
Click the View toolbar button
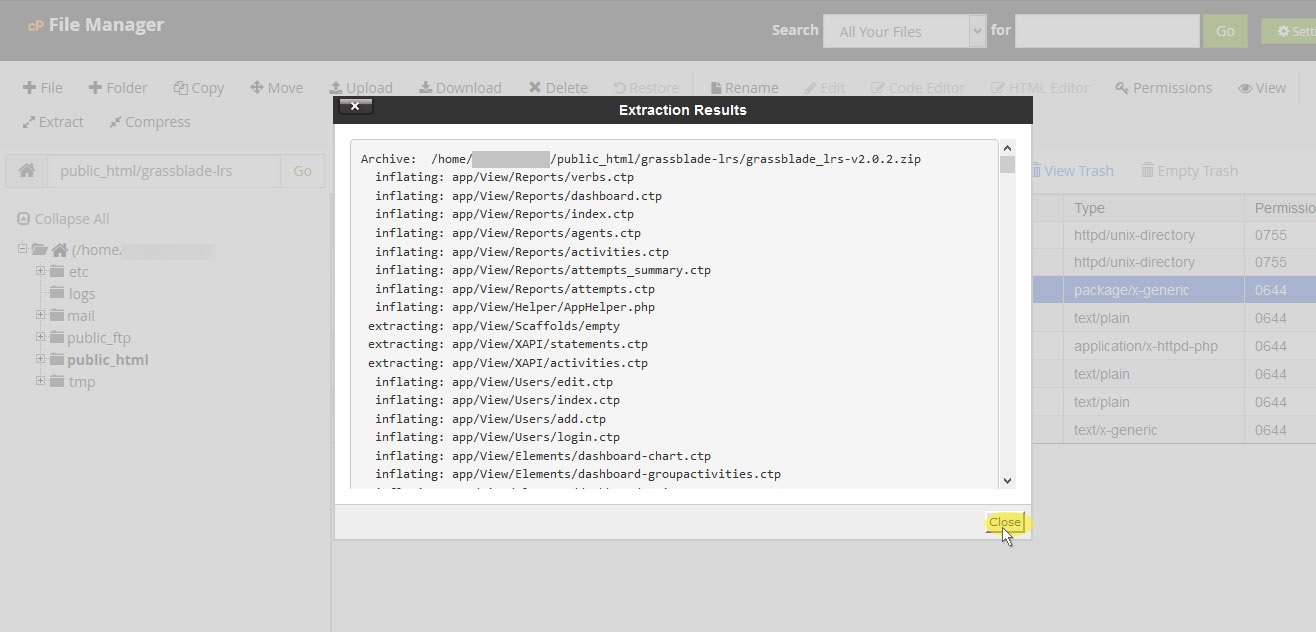pos(1262,88)
